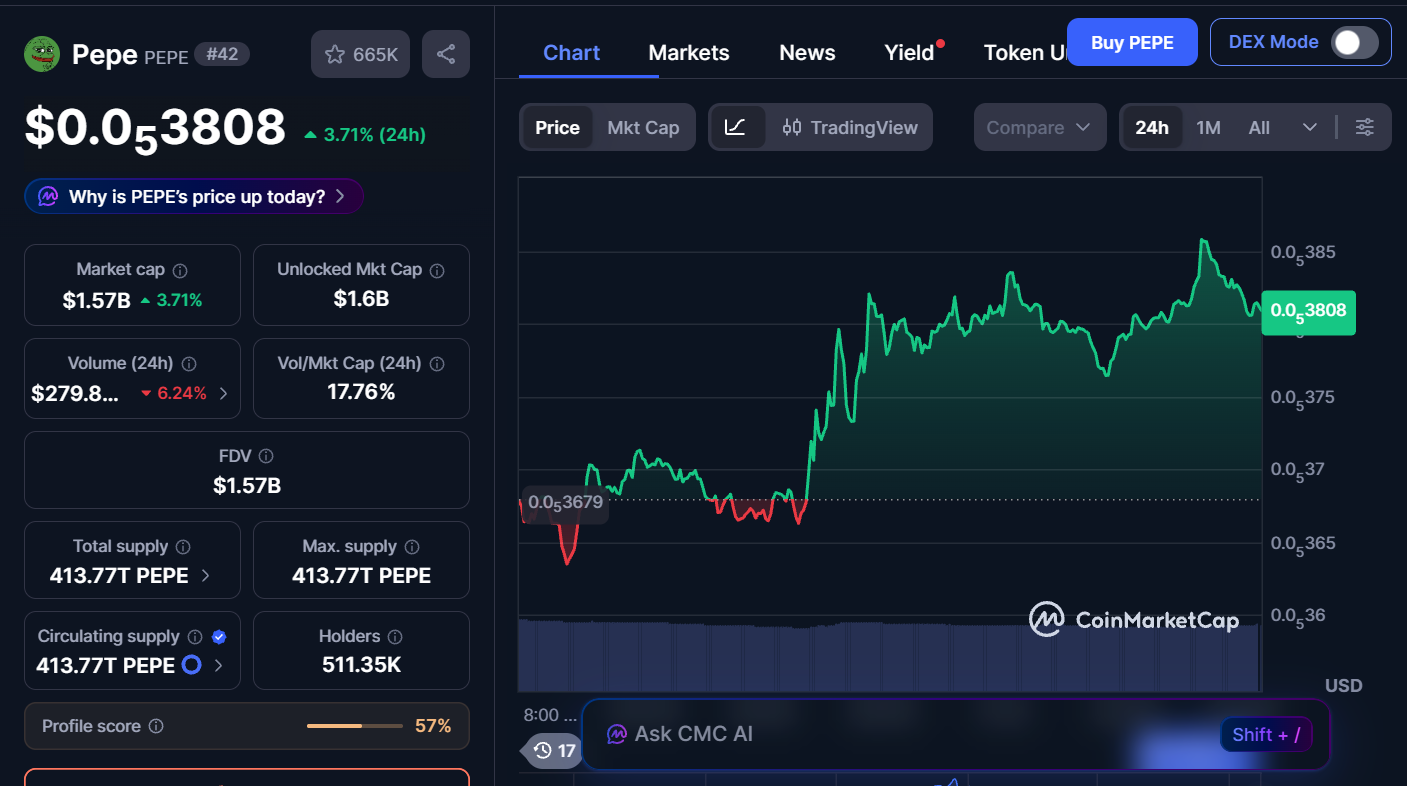The image size is (1407, 786).
Task: Click the Buy PEPE button
Action: pos(1131,42)
